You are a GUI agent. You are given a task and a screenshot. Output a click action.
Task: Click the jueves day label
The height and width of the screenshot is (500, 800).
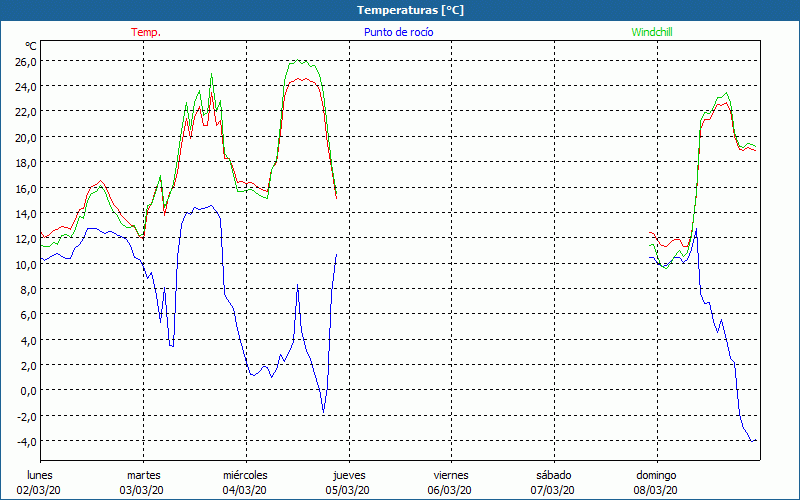tap(349, 475)
